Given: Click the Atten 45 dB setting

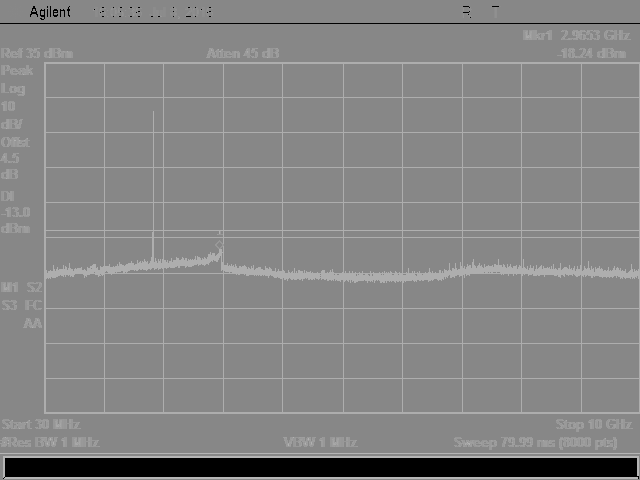Looking at the screenshot, I should tap(242, 53).
